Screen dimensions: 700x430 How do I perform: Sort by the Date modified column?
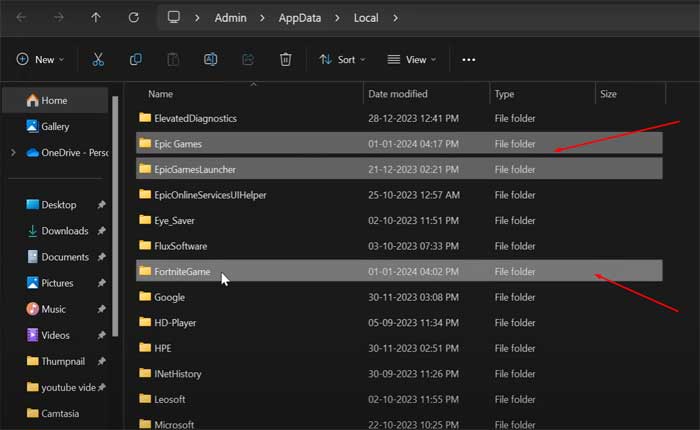point(397,94)
